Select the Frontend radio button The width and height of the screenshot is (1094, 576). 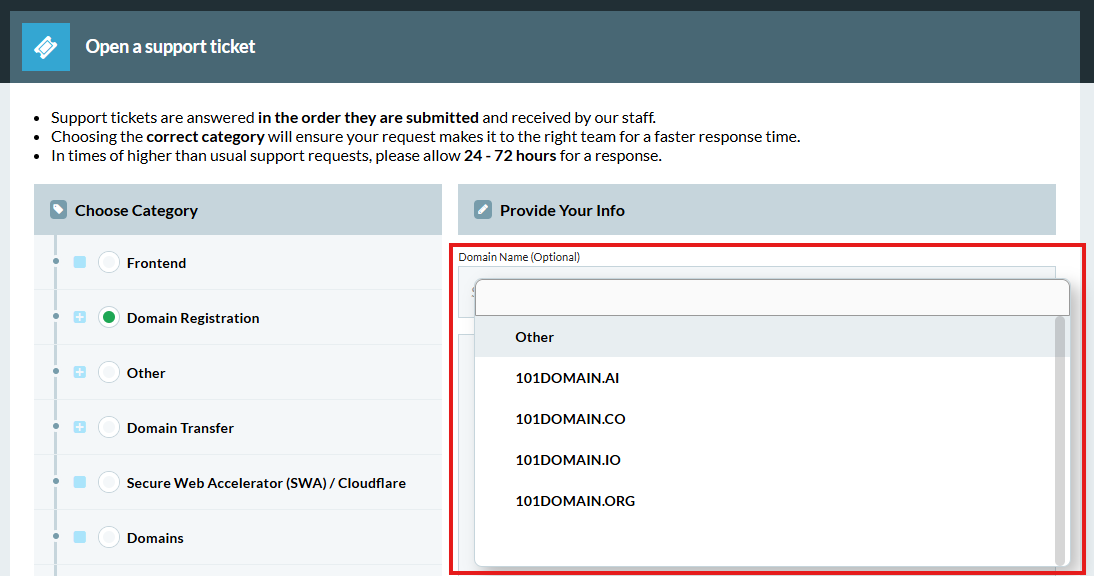click(107, 262)
